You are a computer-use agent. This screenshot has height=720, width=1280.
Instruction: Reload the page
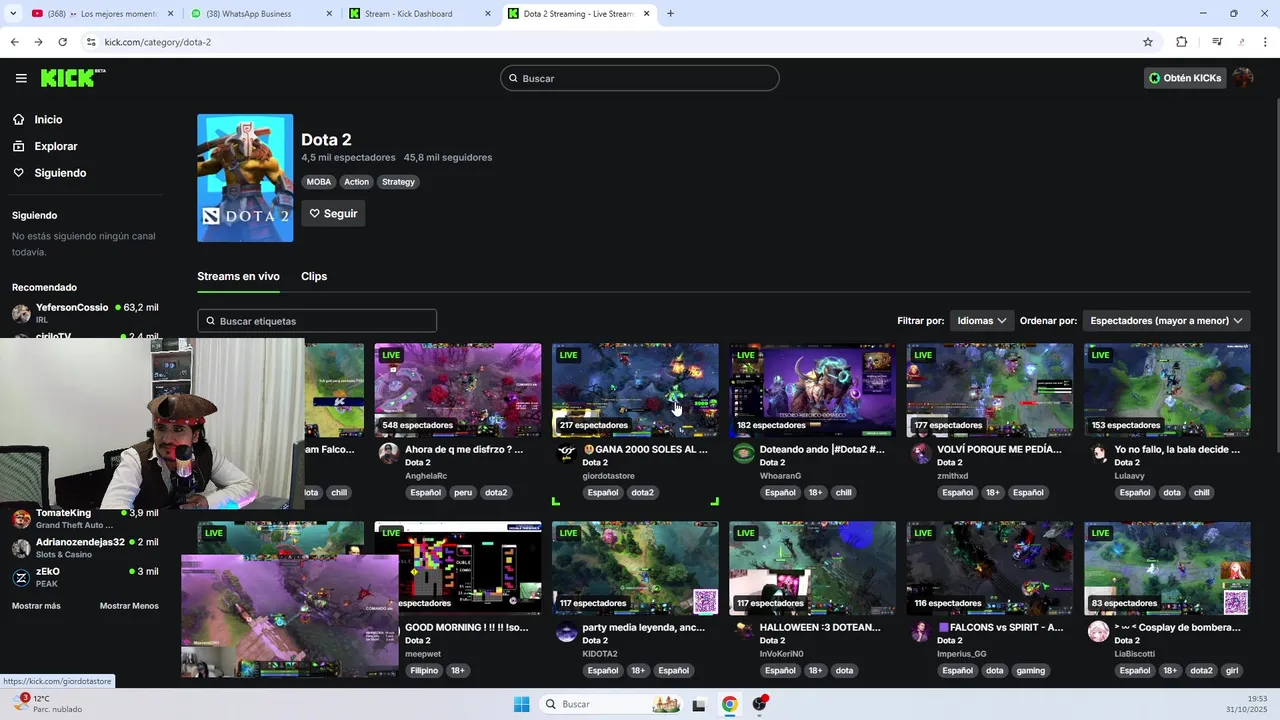coord(62,42)
